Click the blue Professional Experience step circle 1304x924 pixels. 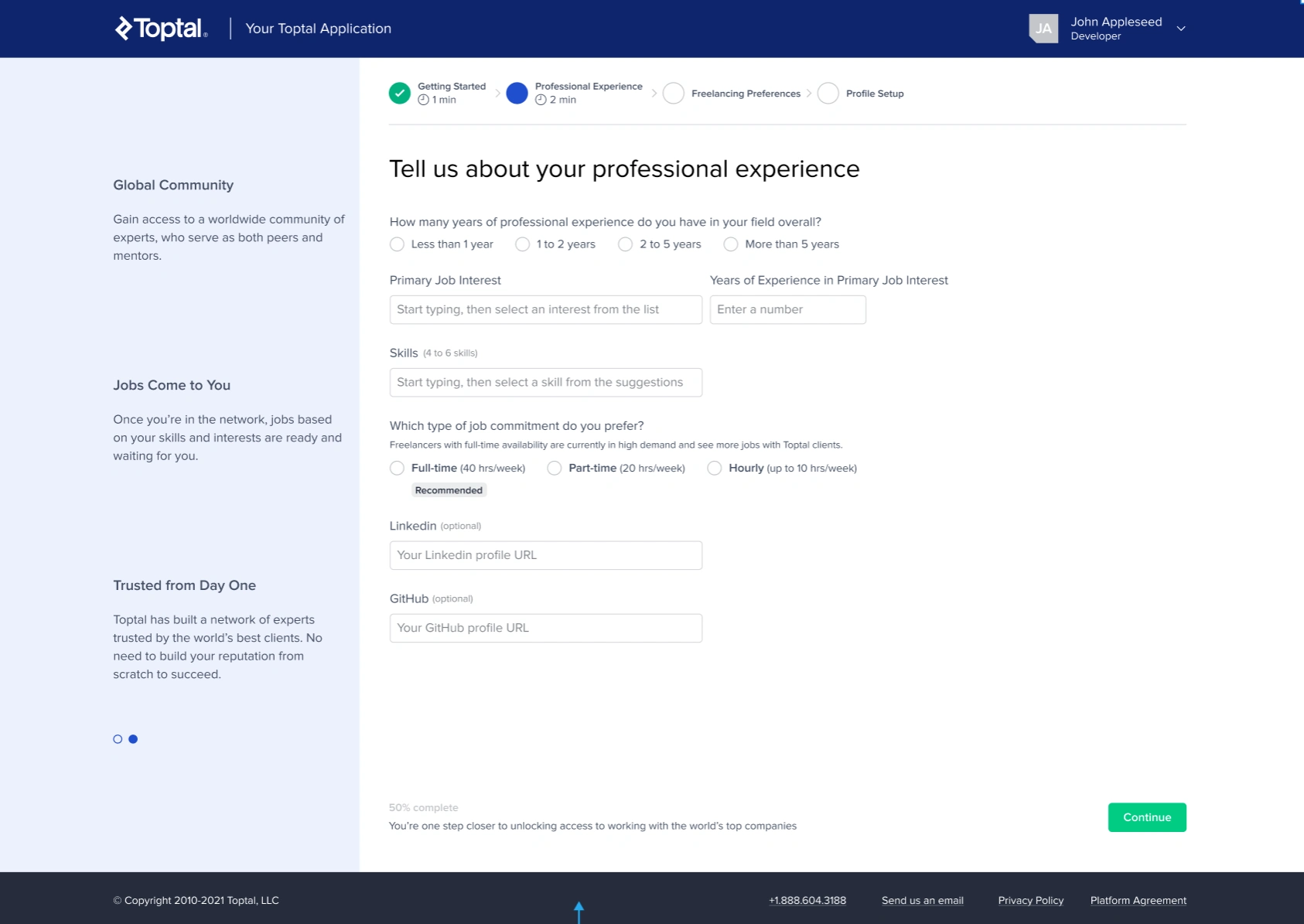pyautogui.click(x=517, y=94)
